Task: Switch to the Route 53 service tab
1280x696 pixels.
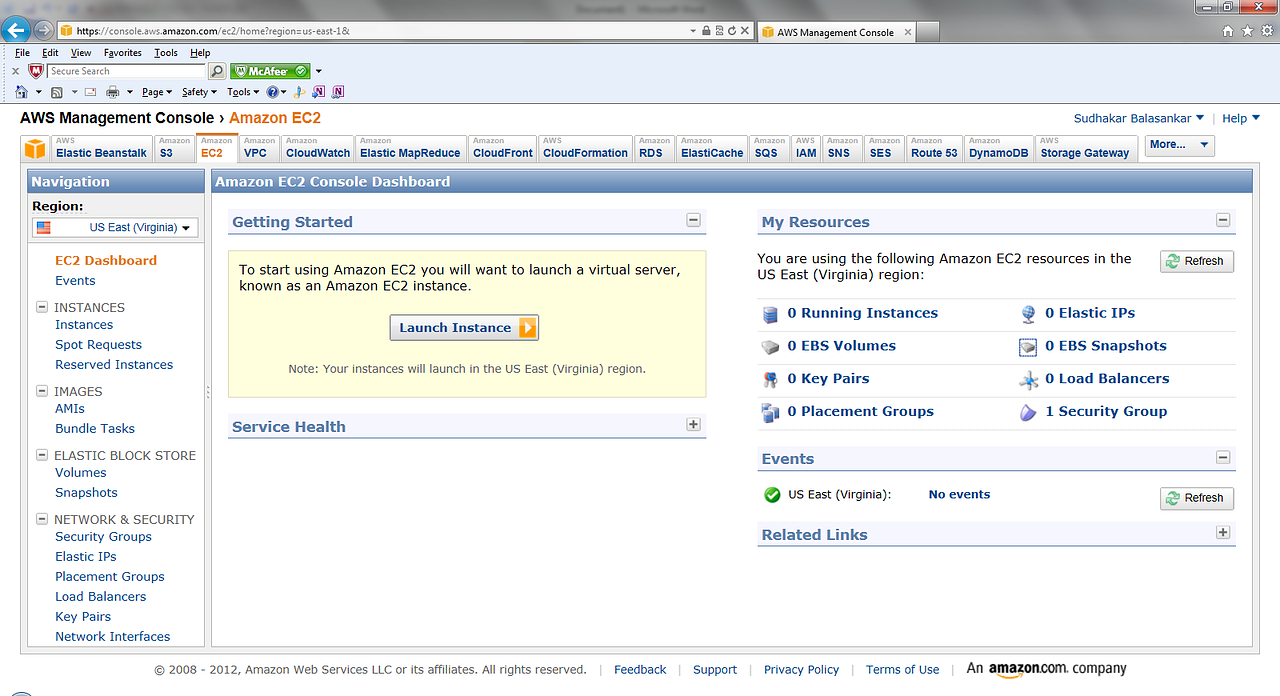Action: 934,148
